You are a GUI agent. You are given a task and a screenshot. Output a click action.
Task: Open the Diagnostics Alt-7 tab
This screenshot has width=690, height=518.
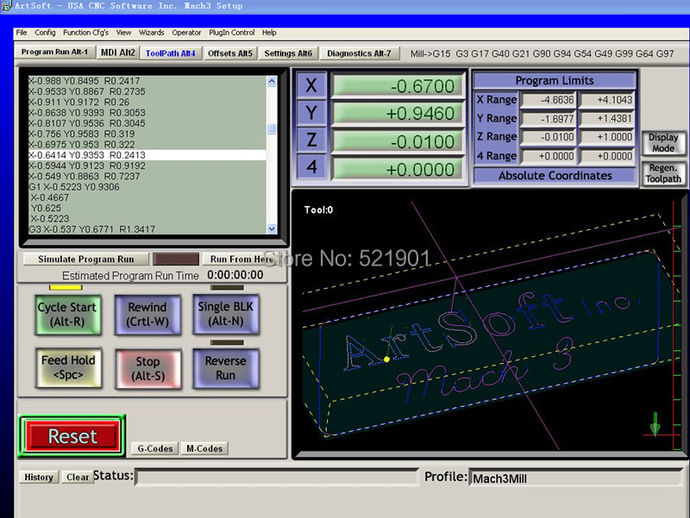[359, 53]
